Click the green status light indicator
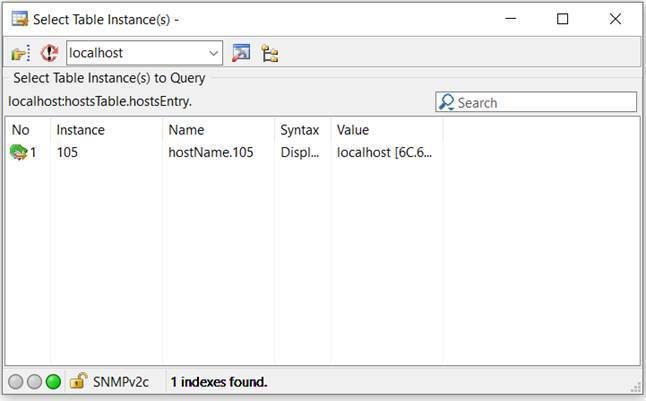The image size is (646, 401). pos(53,381)
